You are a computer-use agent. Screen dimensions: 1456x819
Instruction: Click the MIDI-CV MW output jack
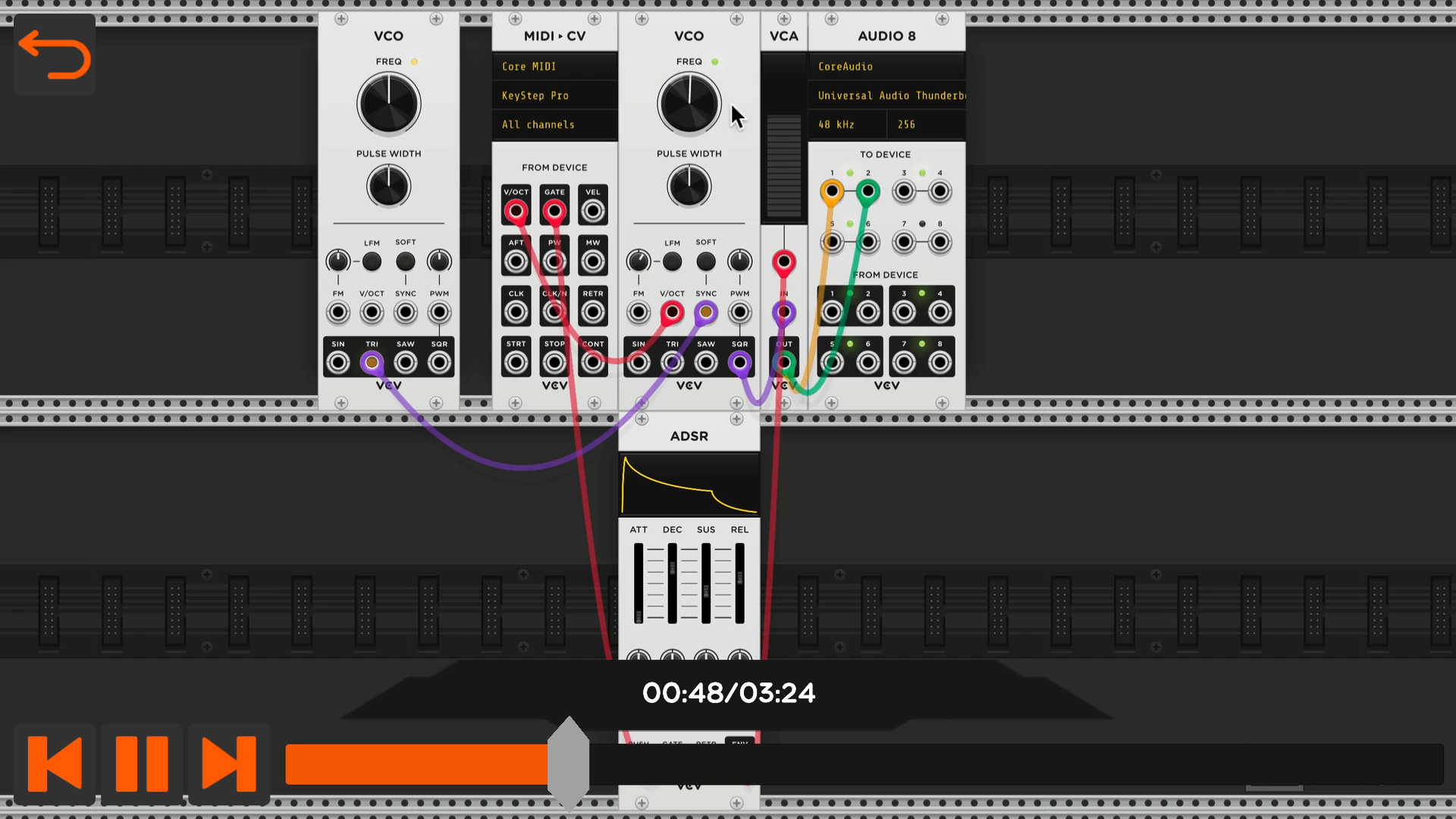coord(593,262)
